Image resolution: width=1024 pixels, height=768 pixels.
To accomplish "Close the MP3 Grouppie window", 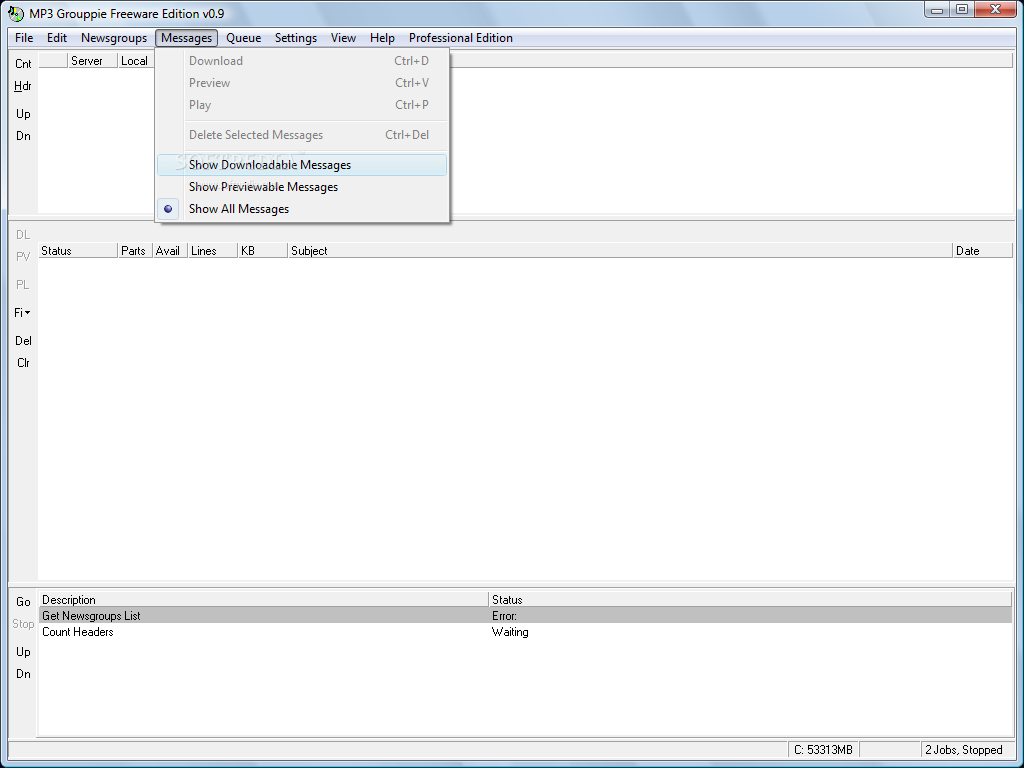I will [996, 10].
